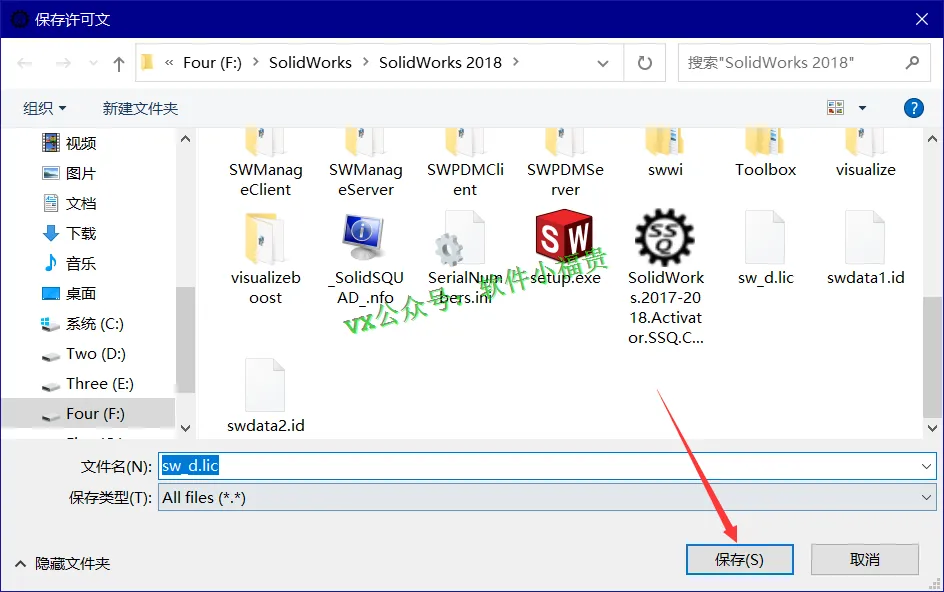Select the setup.exe SolidWorks installer
Screen dimensions: 944x592
pos(565,248)
